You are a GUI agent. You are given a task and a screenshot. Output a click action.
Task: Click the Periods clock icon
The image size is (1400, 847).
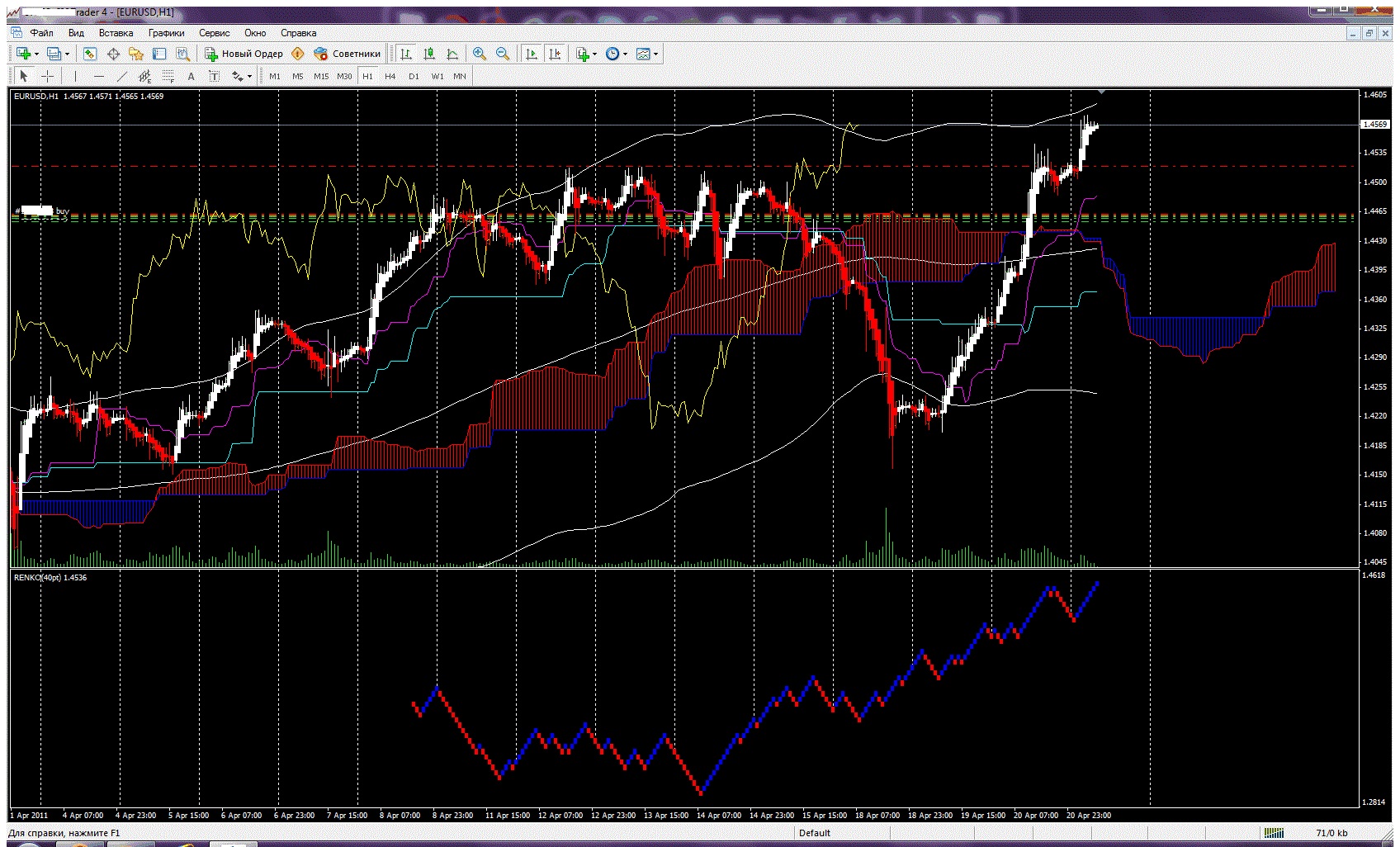pos(612,54)
